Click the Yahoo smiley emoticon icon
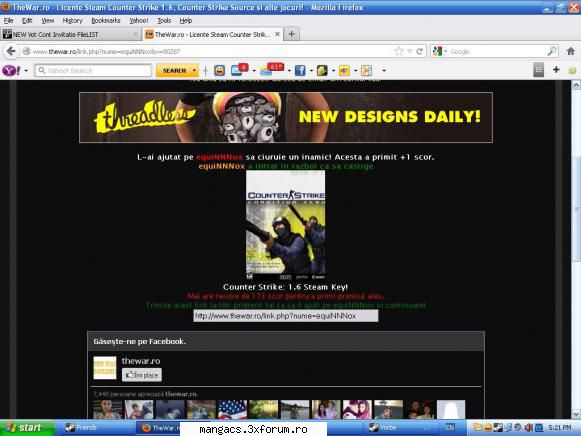Image resolution: width=581 pixels, height=436 pixels. pos(219,70)
